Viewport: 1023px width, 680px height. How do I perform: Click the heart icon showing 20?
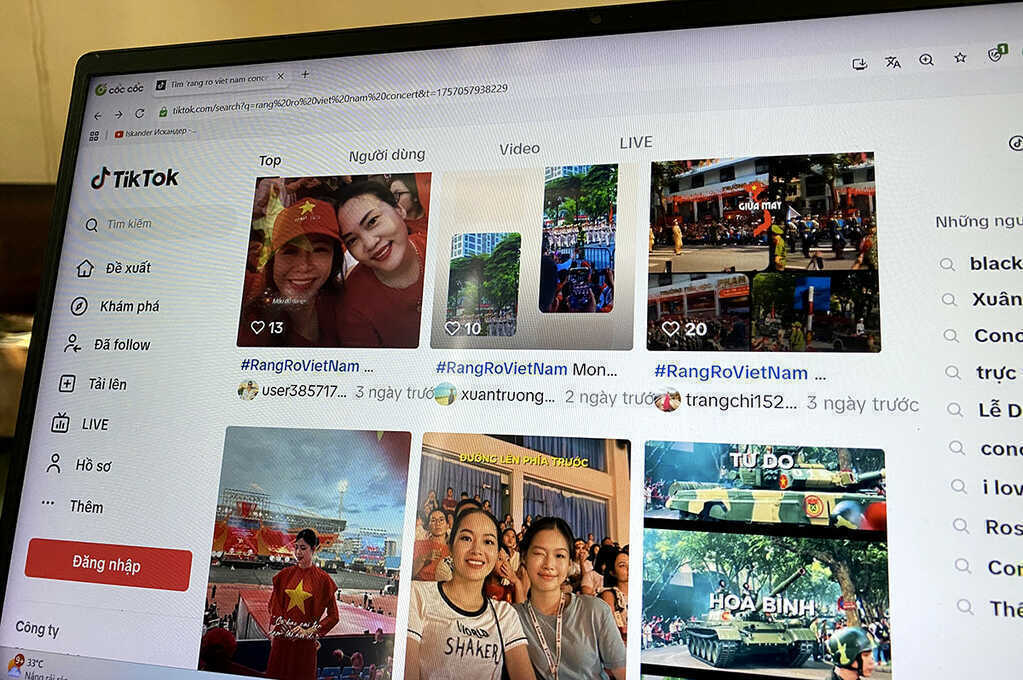click(x=670, y=328)
